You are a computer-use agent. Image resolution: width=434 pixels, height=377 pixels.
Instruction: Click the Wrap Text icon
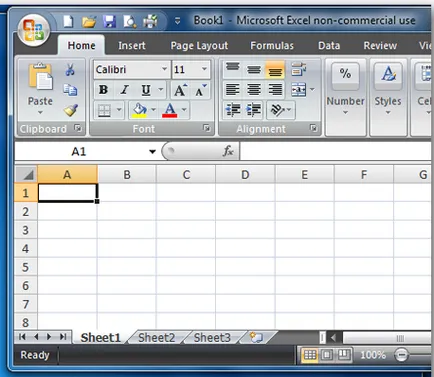click(x=298, y=69)
